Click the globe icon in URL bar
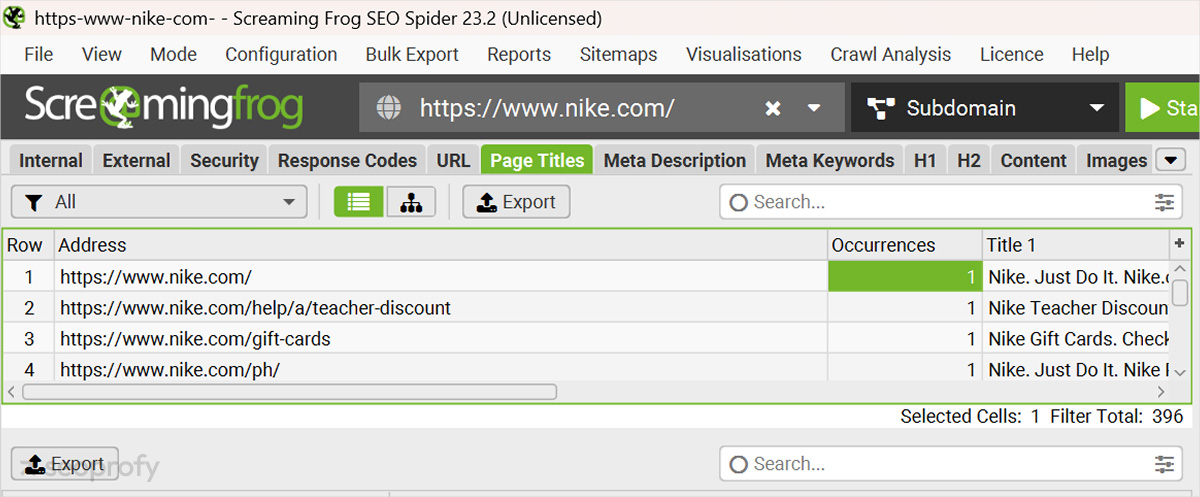 click(x=389, y=108)
